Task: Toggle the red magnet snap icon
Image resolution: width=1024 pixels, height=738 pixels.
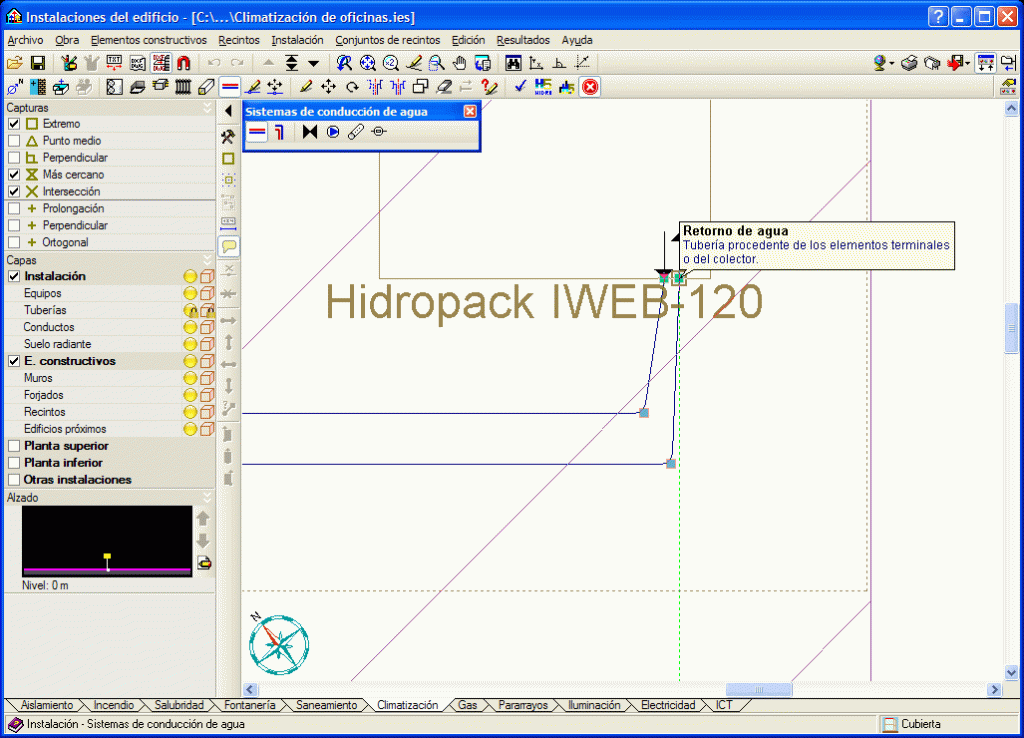Action: 184,63
